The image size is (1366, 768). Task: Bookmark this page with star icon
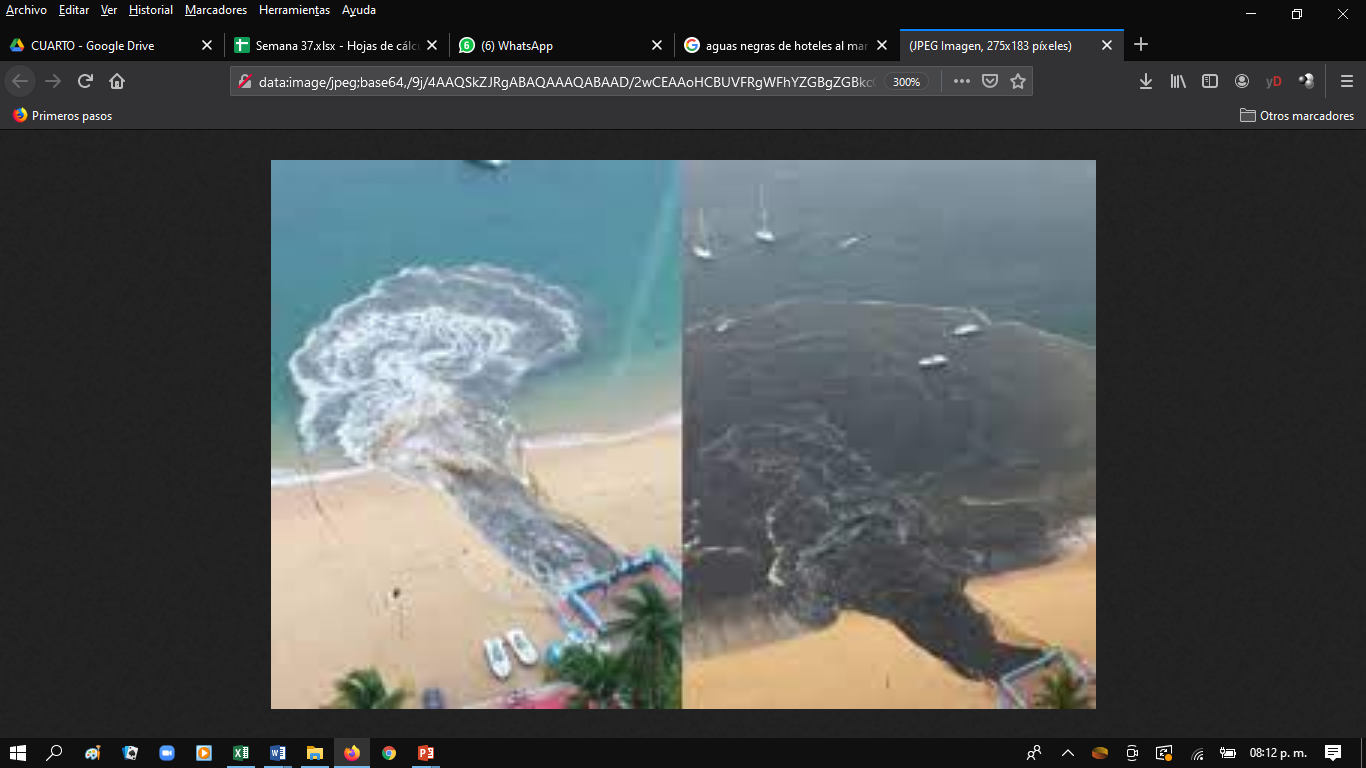1018,81
